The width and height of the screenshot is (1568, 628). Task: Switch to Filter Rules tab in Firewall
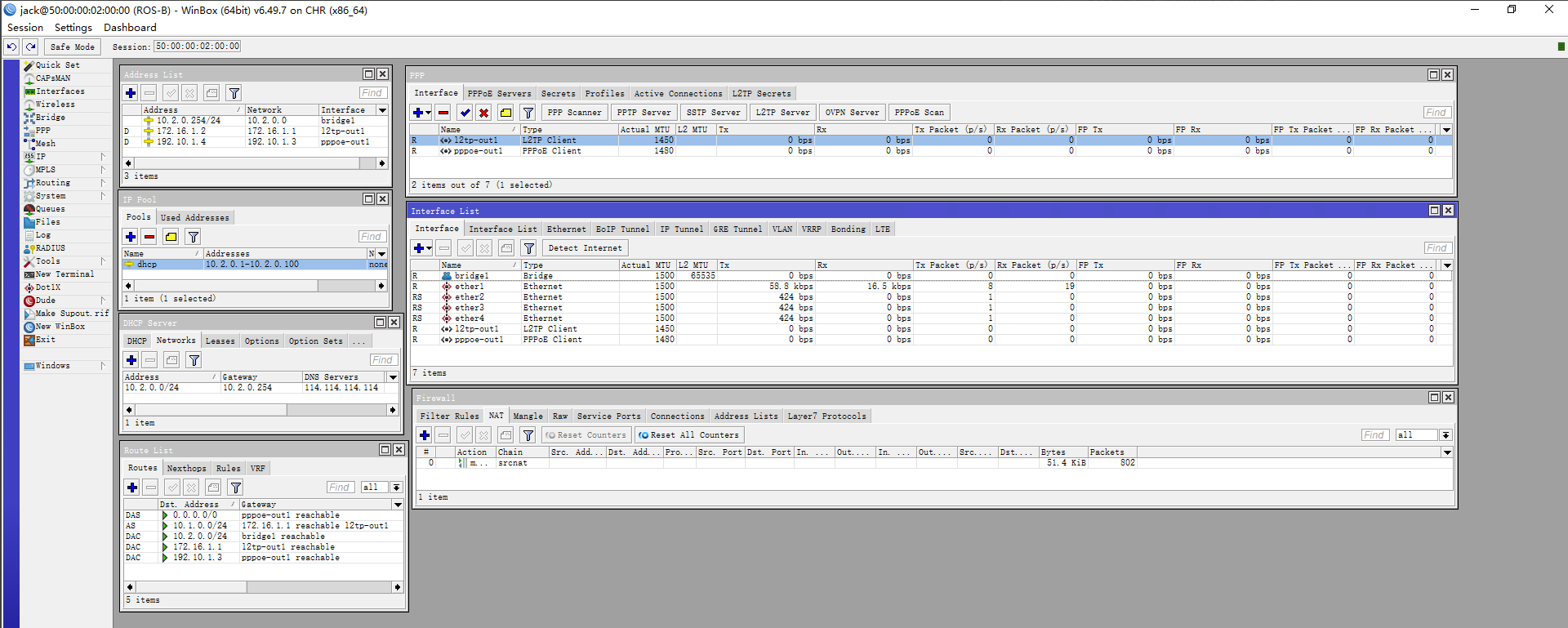(450, 416)
